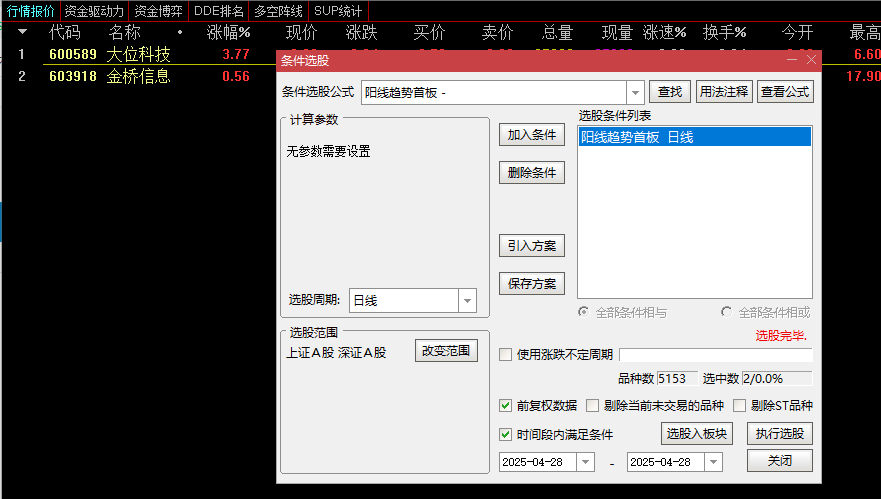
Task: Click the 0.56 gain value for 金桥信息
Action: click(236, 76)
